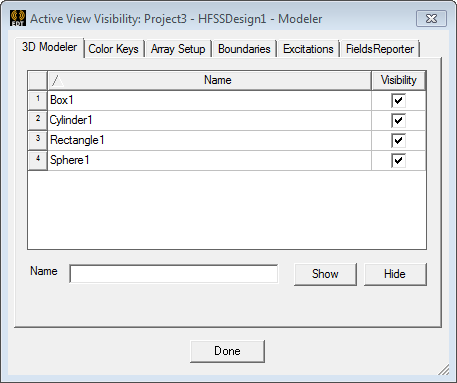This screenshot has height=383, width=457.
Task: Go to the Boundaries tab
Action: [x=244, y=49]
